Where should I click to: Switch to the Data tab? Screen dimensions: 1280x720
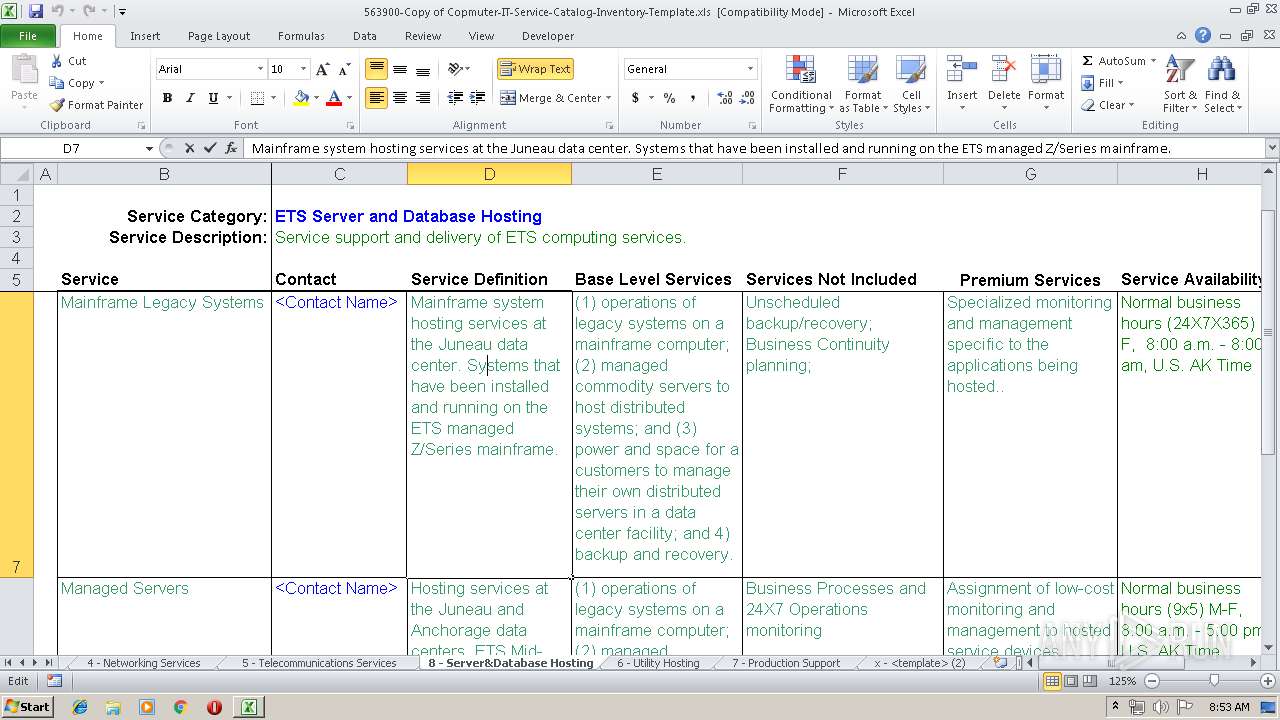[365, 36]
